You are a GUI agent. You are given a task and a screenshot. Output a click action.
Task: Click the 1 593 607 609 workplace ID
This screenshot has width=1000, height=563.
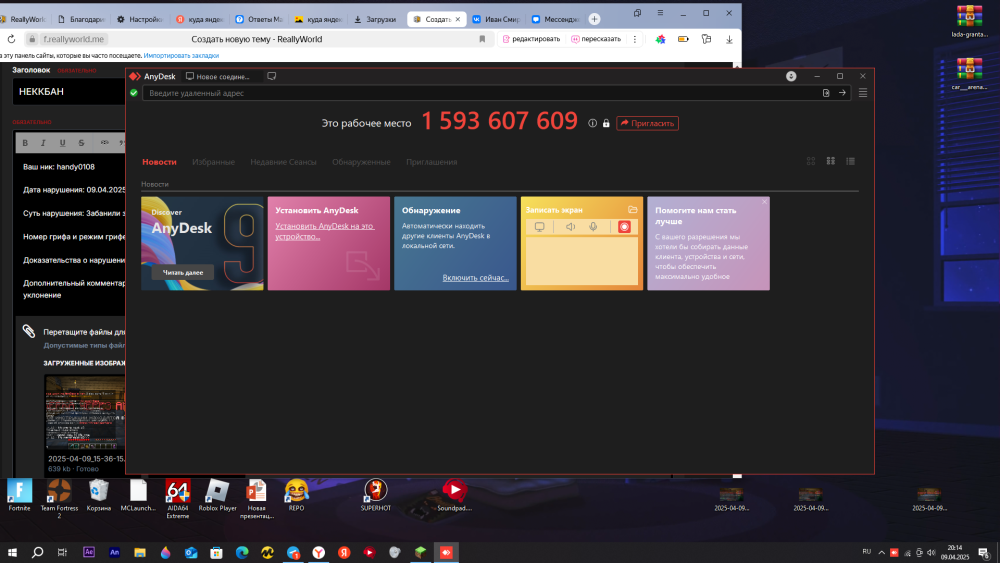[499, 121]
